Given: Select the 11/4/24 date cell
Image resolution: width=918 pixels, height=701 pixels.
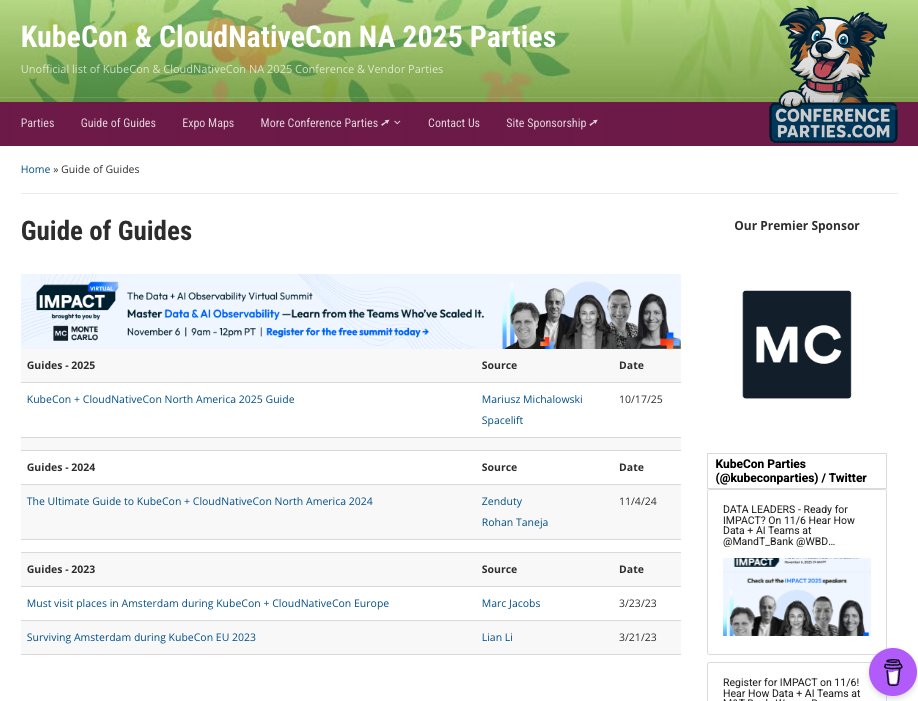Looking at the screenshot, I should (638, 501).
